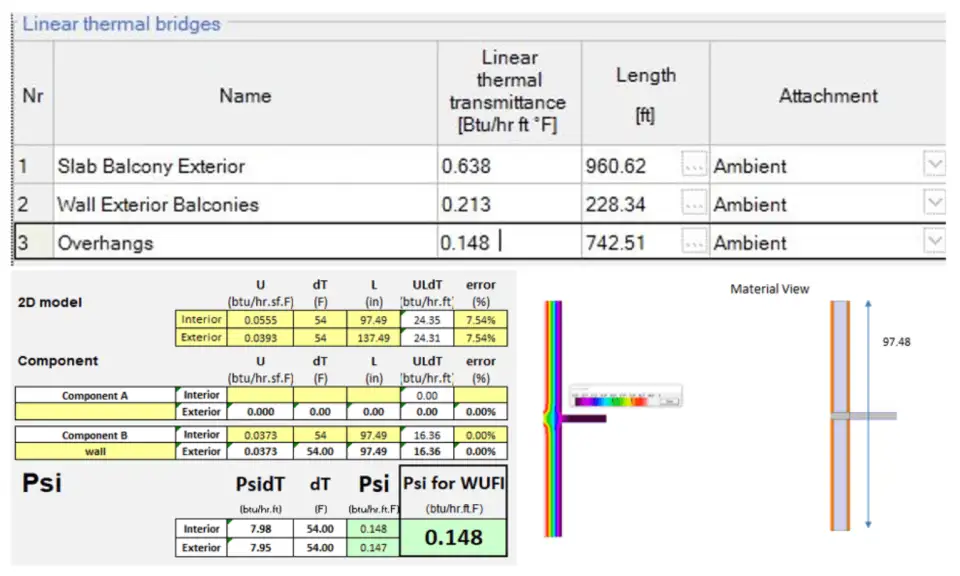Click the rainbow thermal gradient wall image
Viewport: 960px width, 576px height.
coord(553,420)
